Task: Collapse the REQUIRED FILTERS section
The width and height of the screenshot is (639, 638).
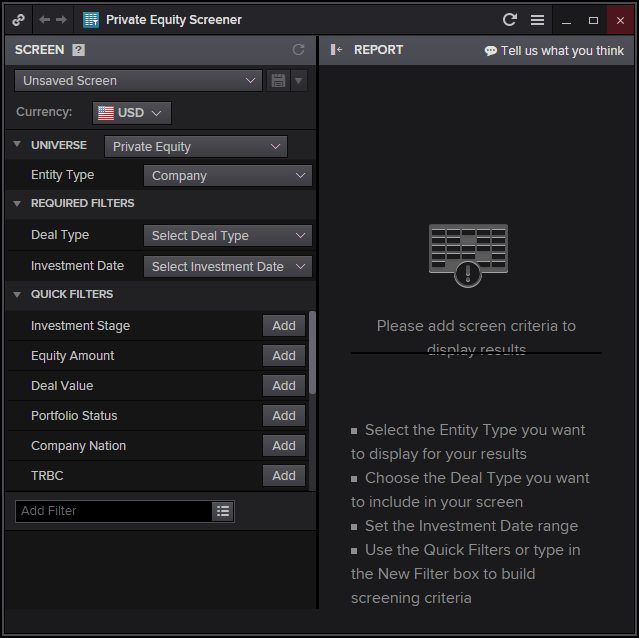Action: [17, 203]
